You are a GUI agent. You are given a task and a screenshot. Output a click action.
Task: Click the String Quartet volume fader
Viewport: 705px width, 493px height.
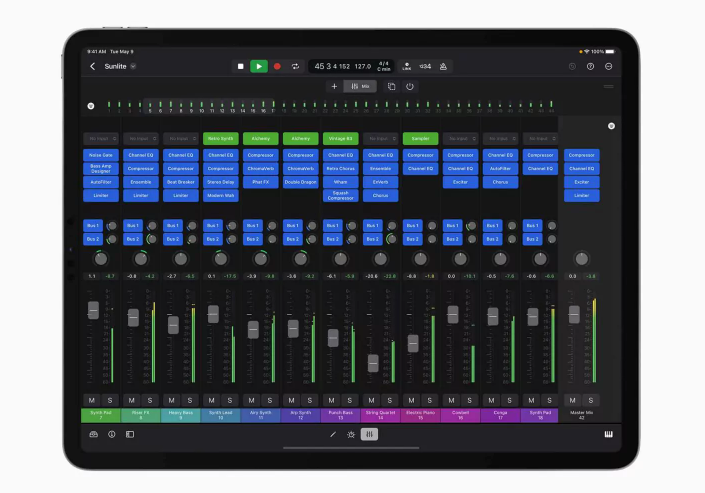pos(373,363)
